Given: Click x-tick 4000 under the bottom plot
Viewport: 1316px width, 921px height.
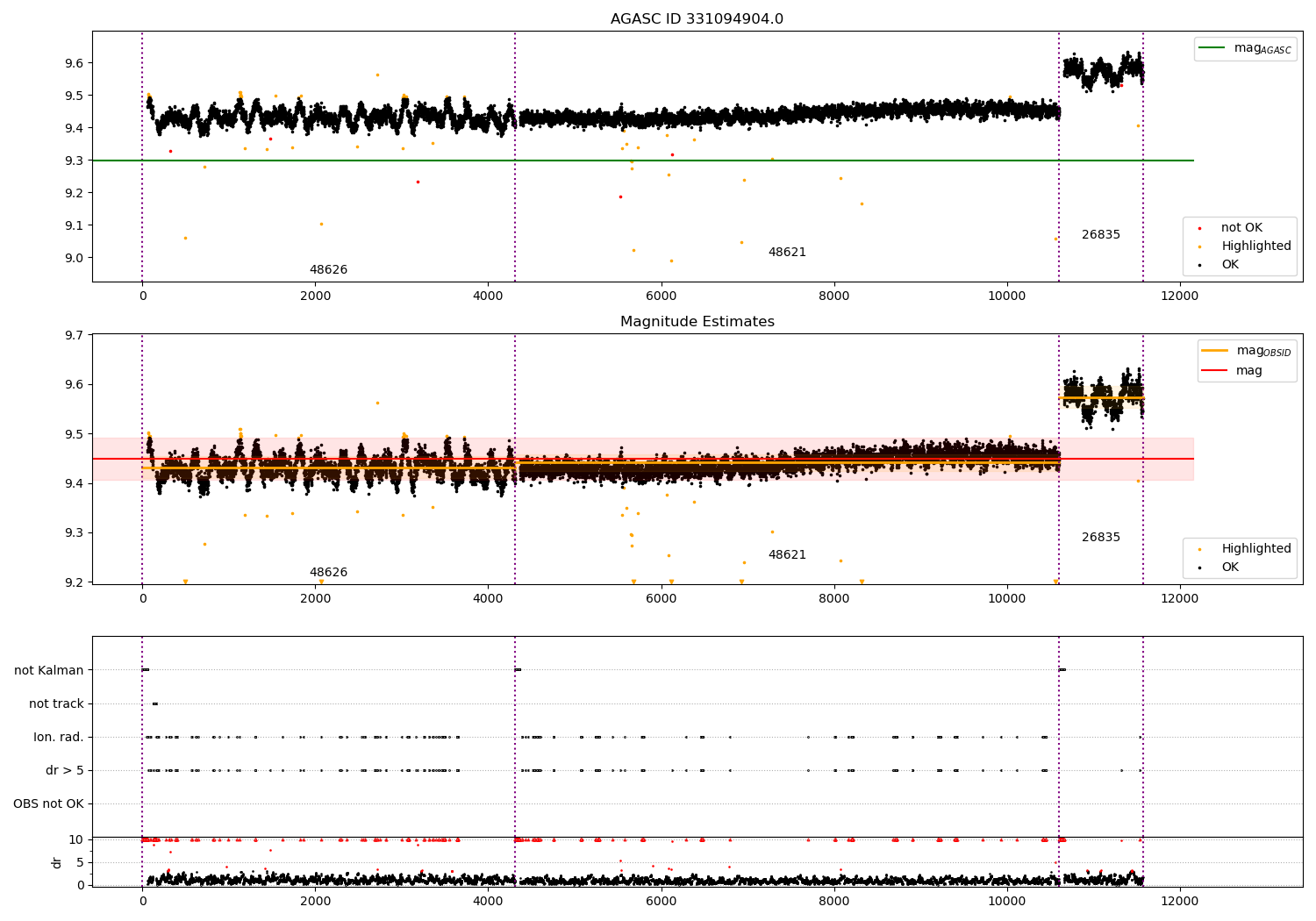Looking at the screenshot, I should coord(488,902).
